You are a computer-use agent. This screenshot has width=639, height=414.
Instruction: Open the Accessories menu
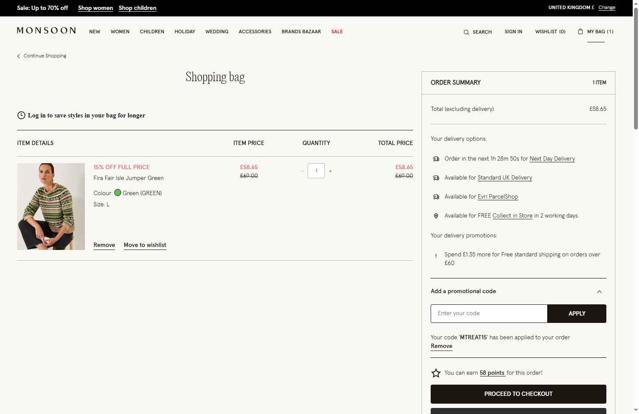255,31
